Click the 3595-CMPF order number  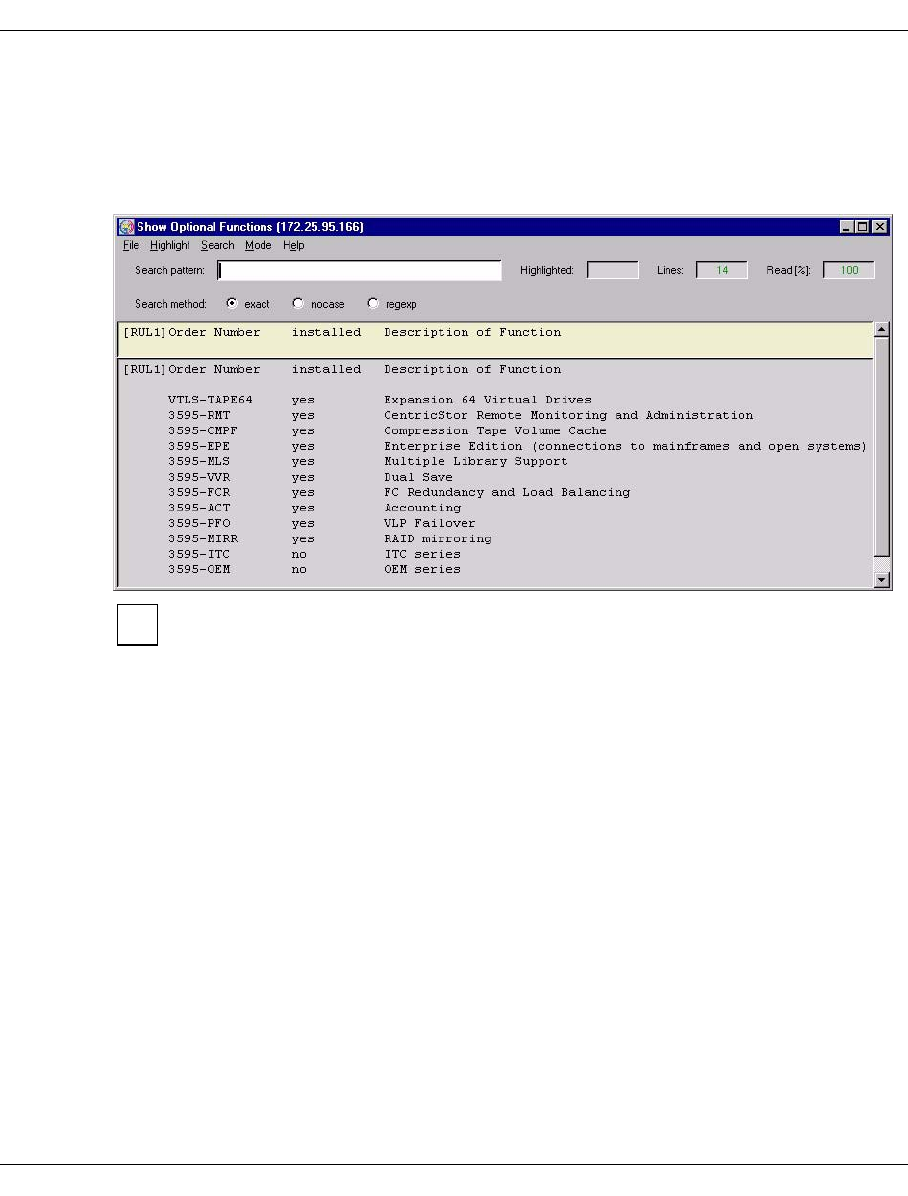203,431
